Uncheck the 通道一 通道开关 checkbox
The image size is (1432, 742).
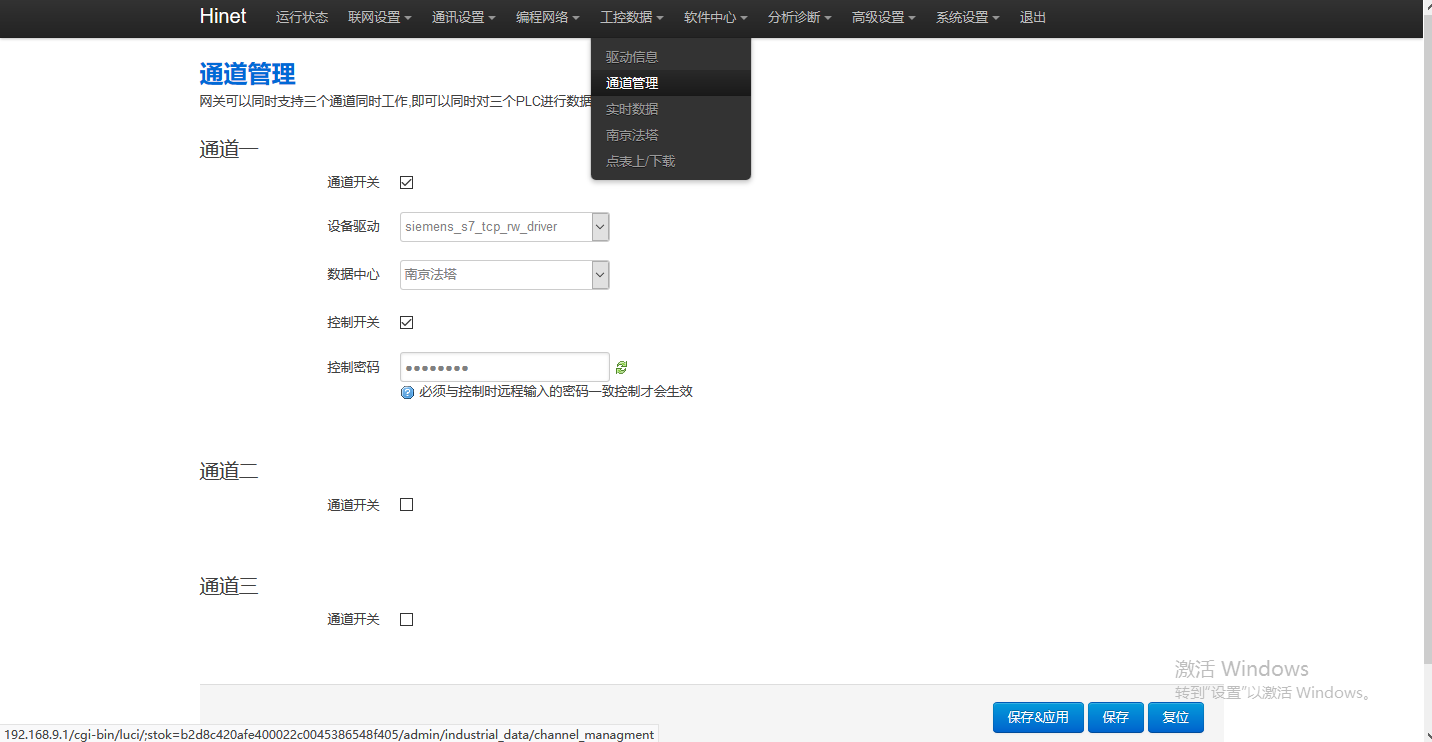(407, 183)
